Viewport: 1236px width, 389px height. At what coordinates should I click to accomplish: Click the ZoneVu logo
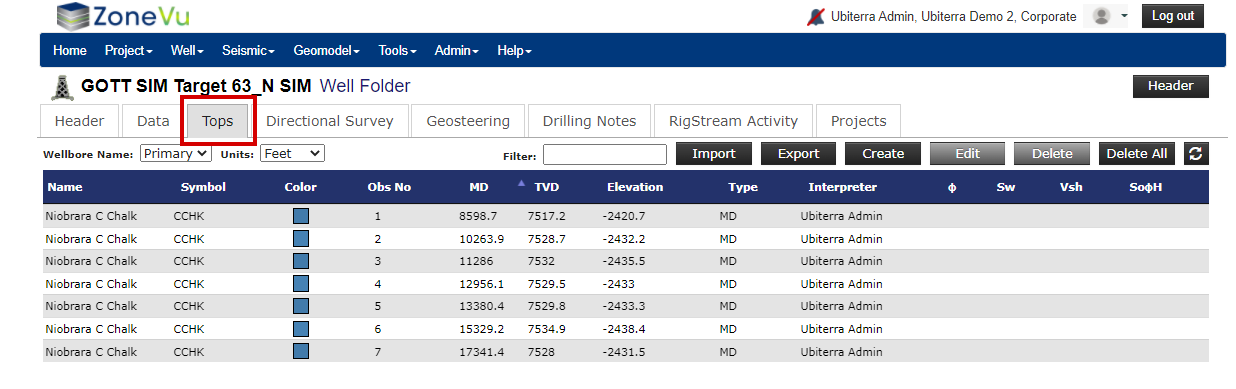[x=124, y=16]
